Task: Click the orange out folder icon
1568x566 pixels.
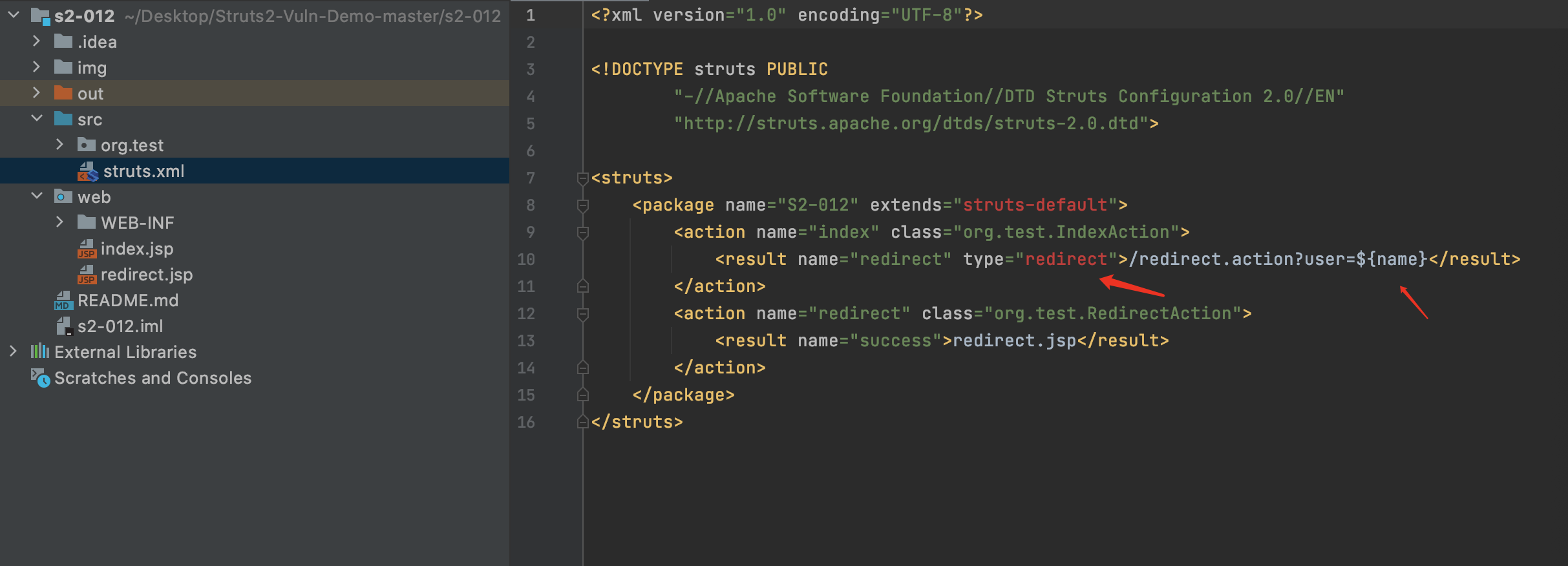Action: tap(63, 94)
